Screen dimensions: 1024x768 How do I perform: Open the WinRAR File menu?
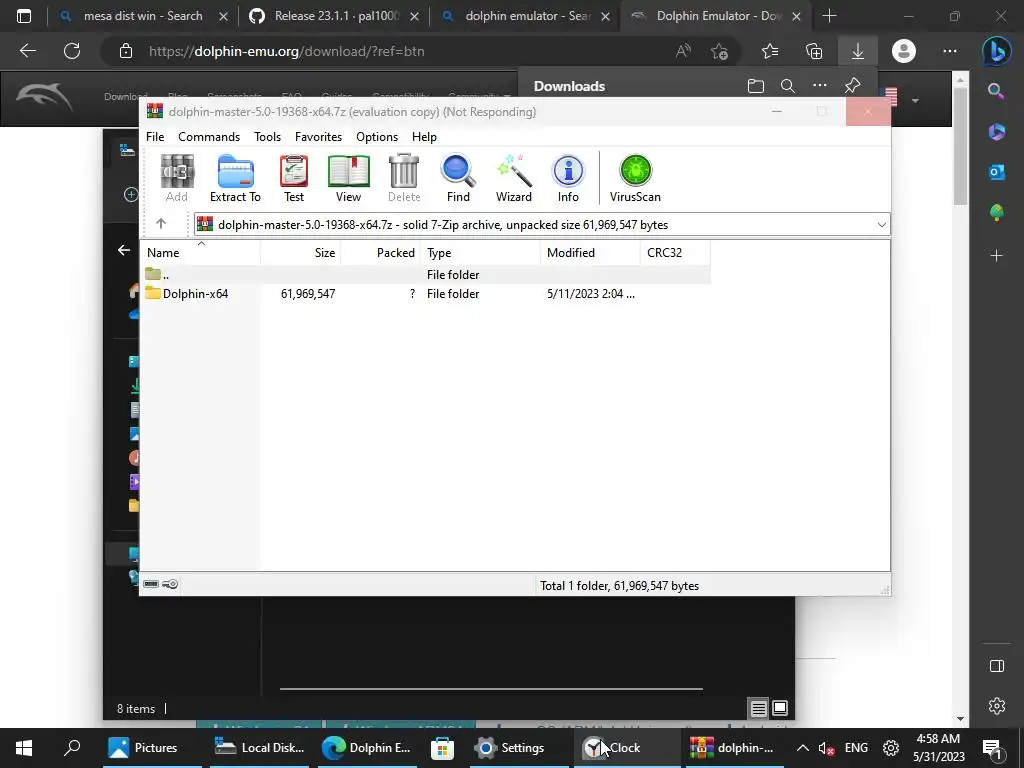click(x=155, y=136)
